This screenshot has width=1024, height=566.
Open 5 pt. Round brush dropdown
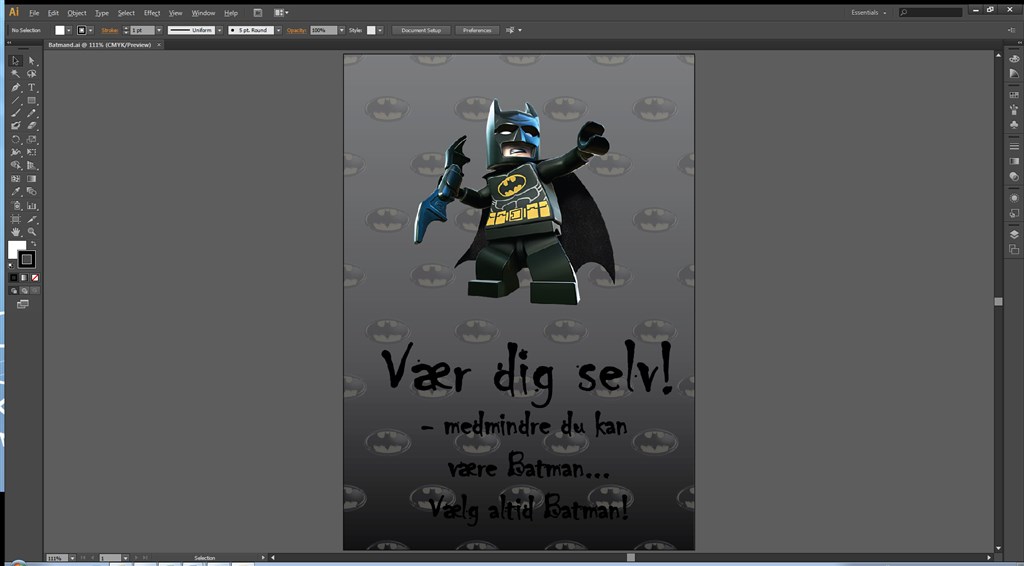[278, 30]
